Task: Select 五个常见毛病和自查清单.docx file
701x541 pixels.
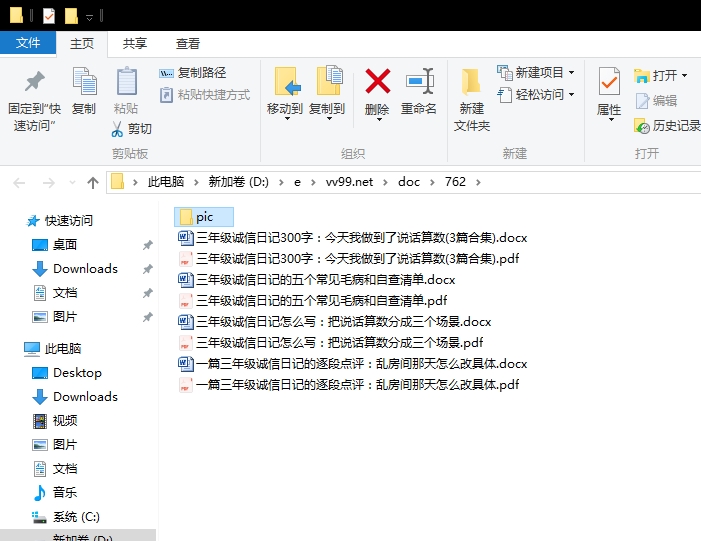Action: tap(316, 279)
